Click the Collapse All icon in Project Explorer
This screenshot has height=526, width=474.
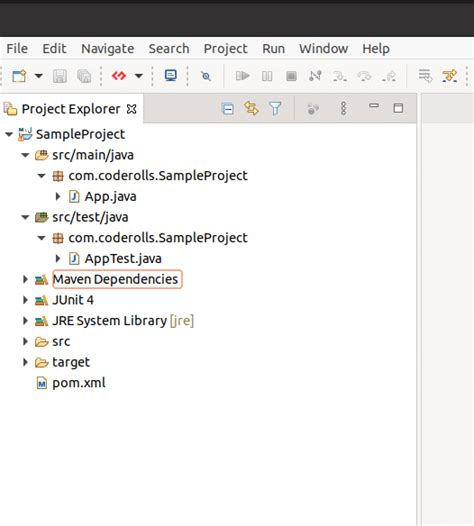click(228, 109)
